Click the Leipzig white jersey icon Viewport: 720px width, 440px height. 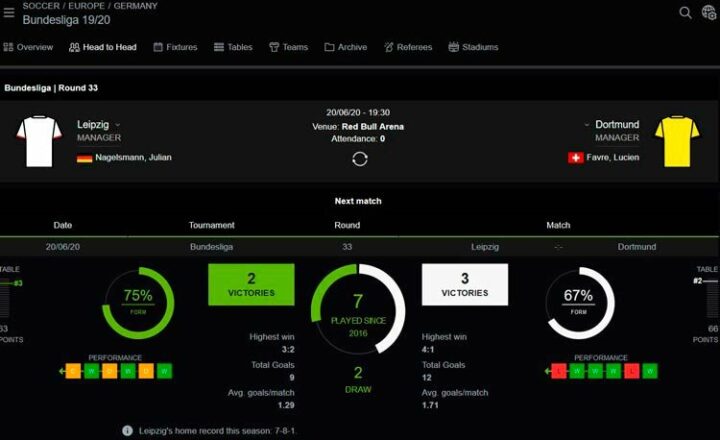coord(39,141)
